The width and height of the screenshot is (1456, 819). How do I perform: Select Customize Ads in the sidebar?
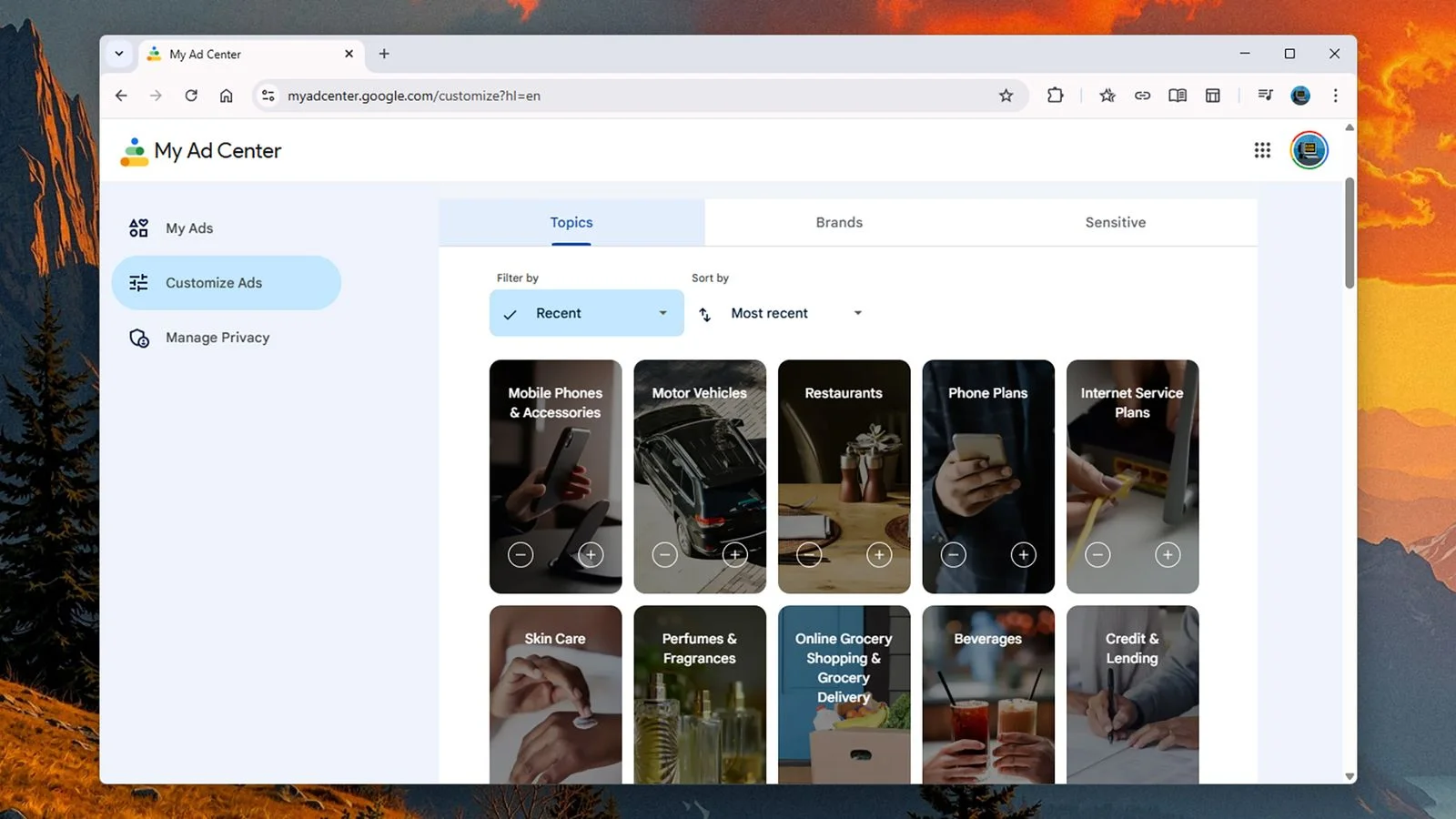click(x=226, y=283)
